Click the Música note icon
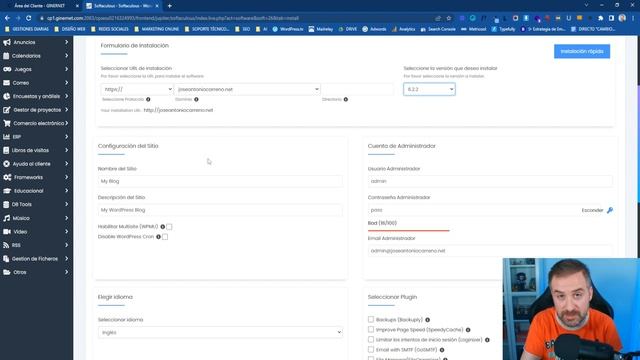 [x=7, y=218]
